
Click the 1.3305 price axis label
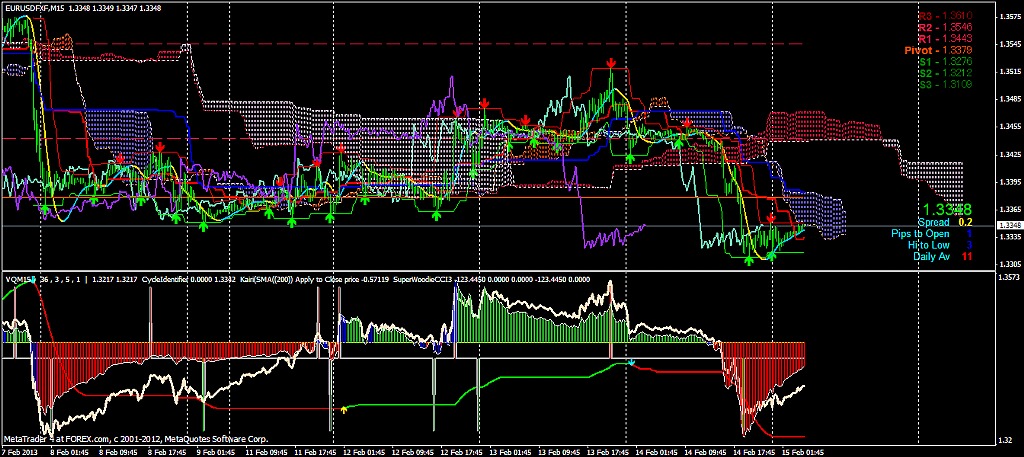(1009, 265)
